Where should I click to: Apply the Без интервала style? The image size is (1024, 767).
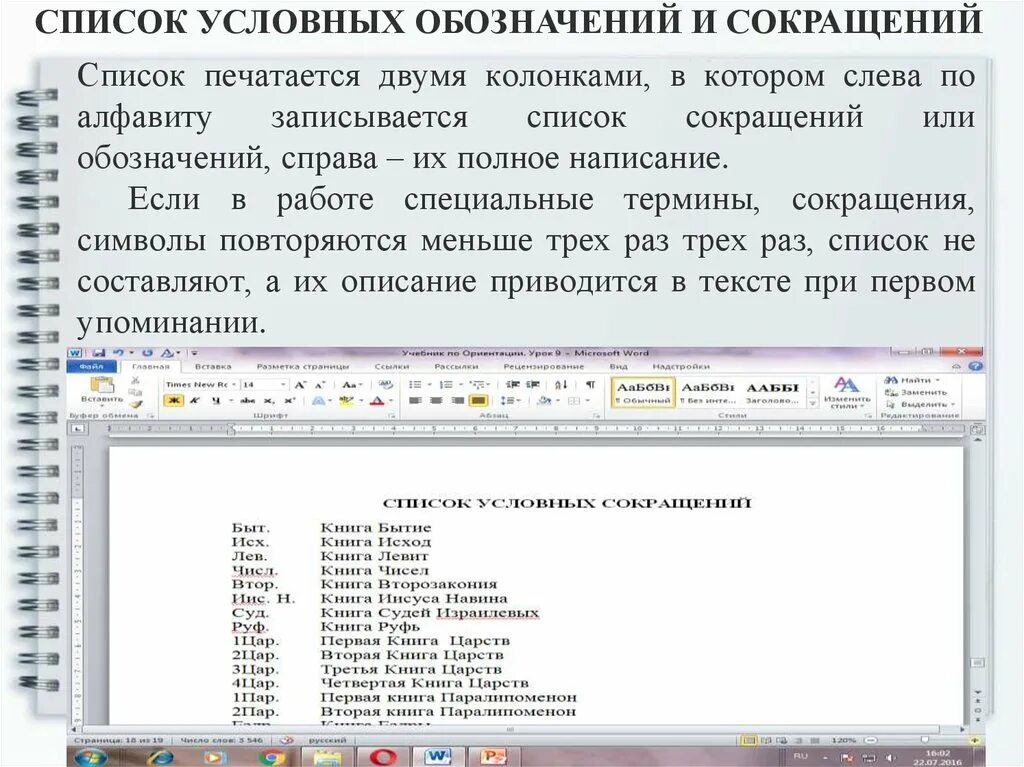708,393
